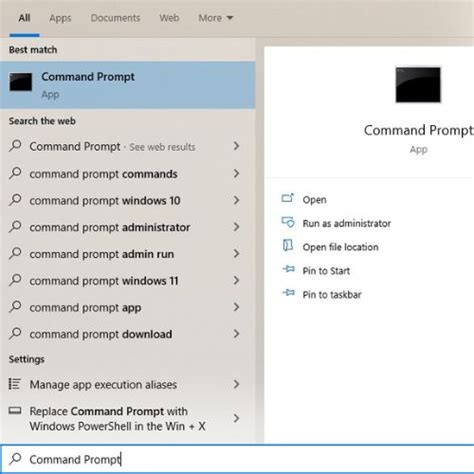Click the Pin to Start pin icon
The width and height of the screenshot is (474, 474).
[288, 269]
